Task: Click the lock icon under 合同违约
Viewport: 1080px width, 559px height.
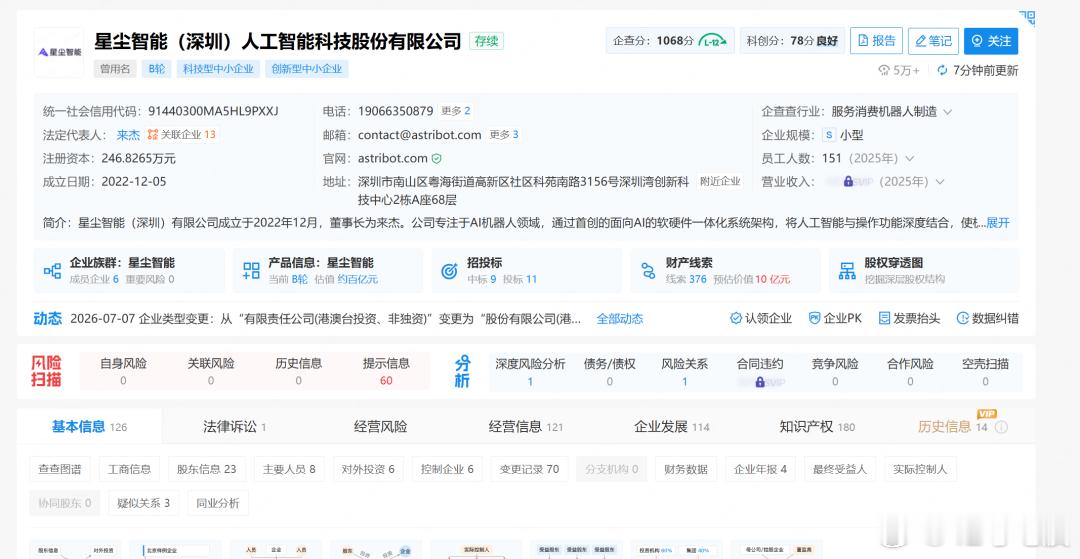Action: 760,381
